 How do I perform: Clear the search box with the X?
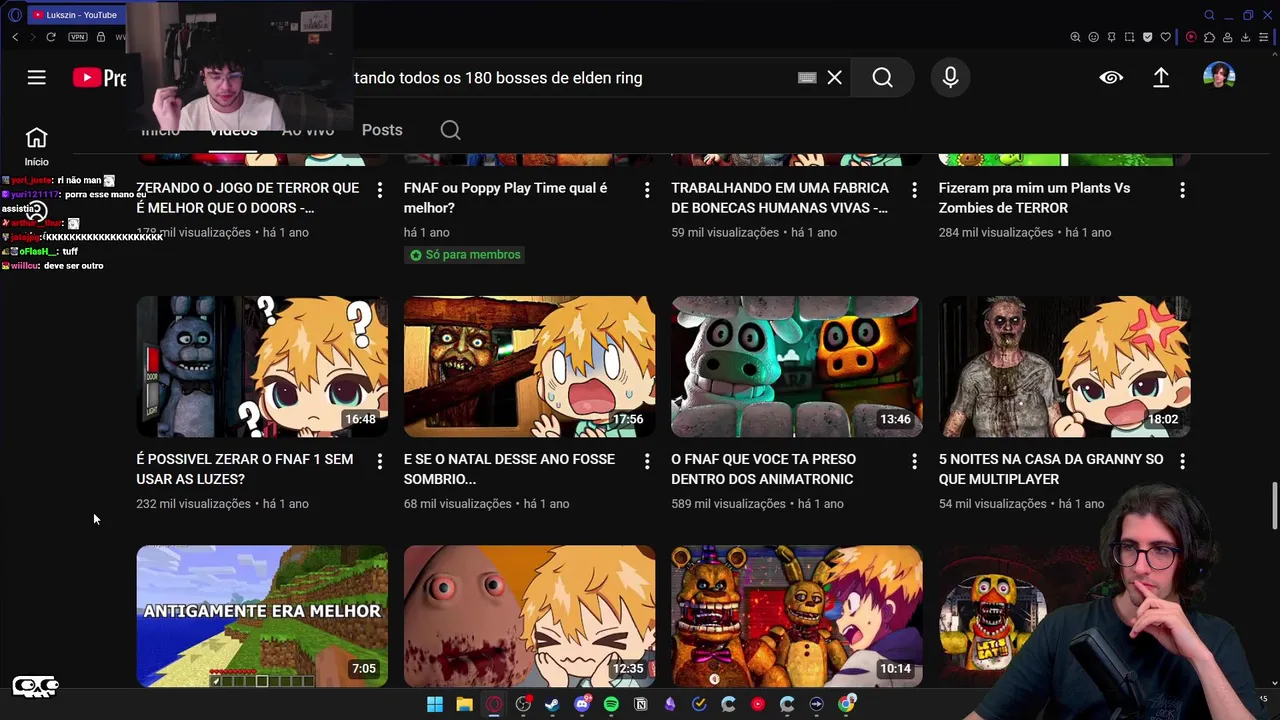click(835, 77)
